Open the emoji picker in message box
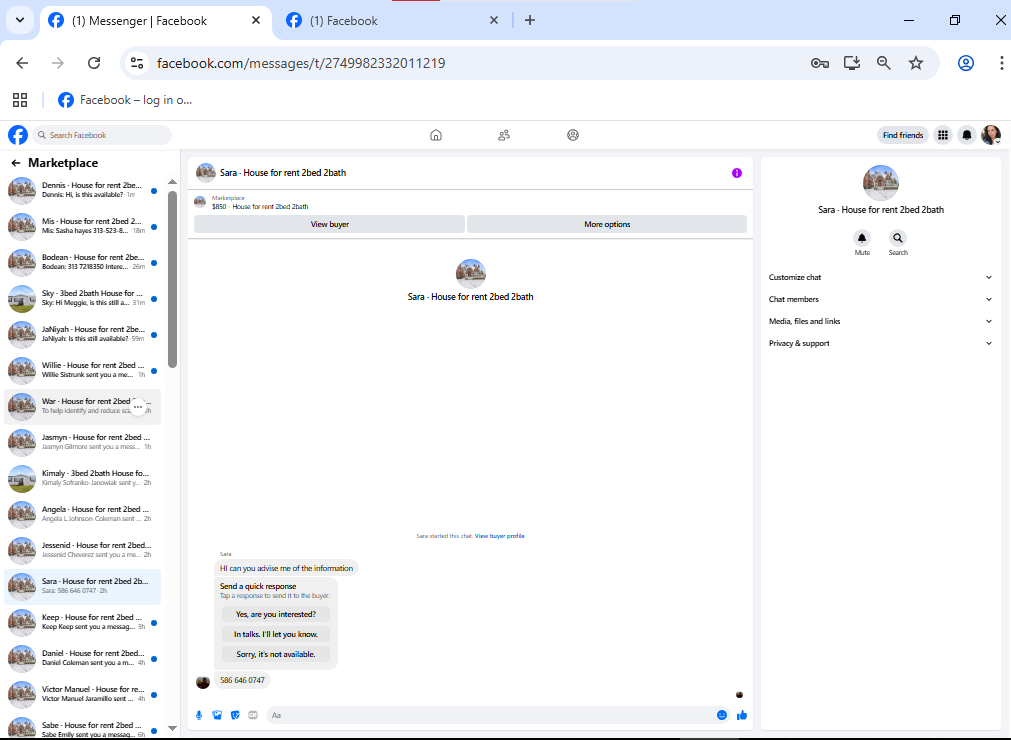Image resolution: width=1011 pixels, height=740 pixels. pos(722,715)
